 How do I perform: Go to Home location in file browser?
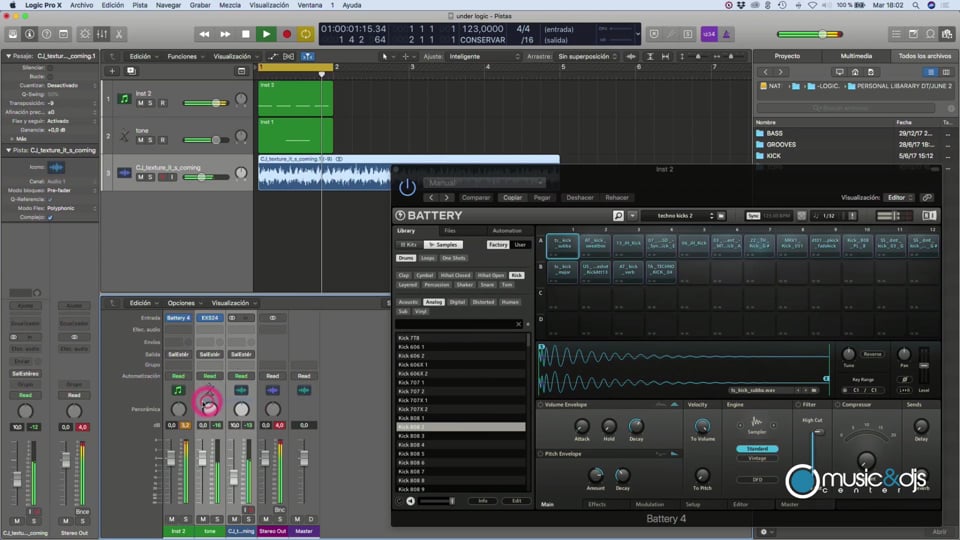(x=855, y=72)
